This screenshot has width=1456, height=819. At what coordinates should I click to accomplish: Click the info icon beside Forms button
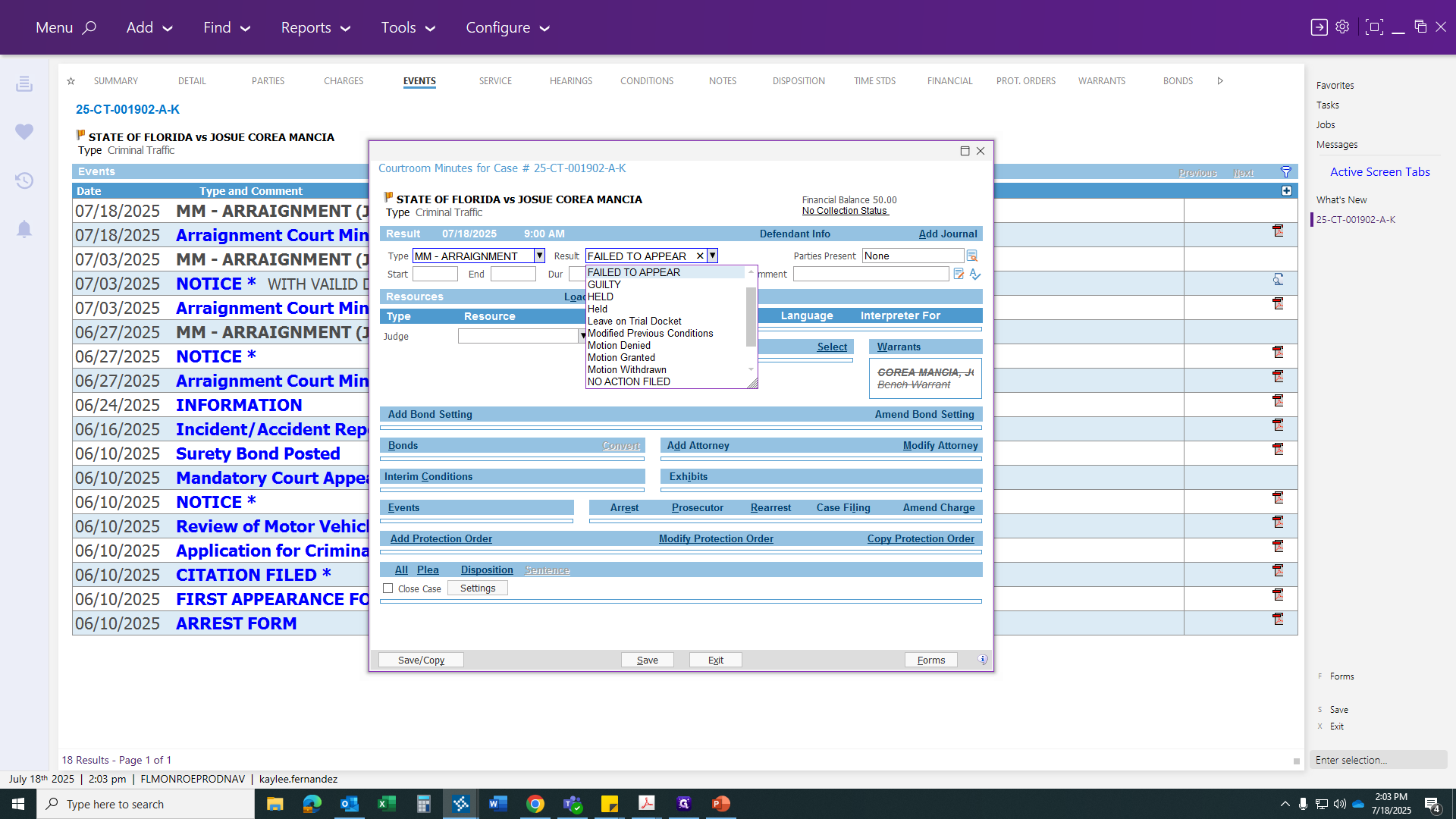pyautogui.click(x=983, y=660)
